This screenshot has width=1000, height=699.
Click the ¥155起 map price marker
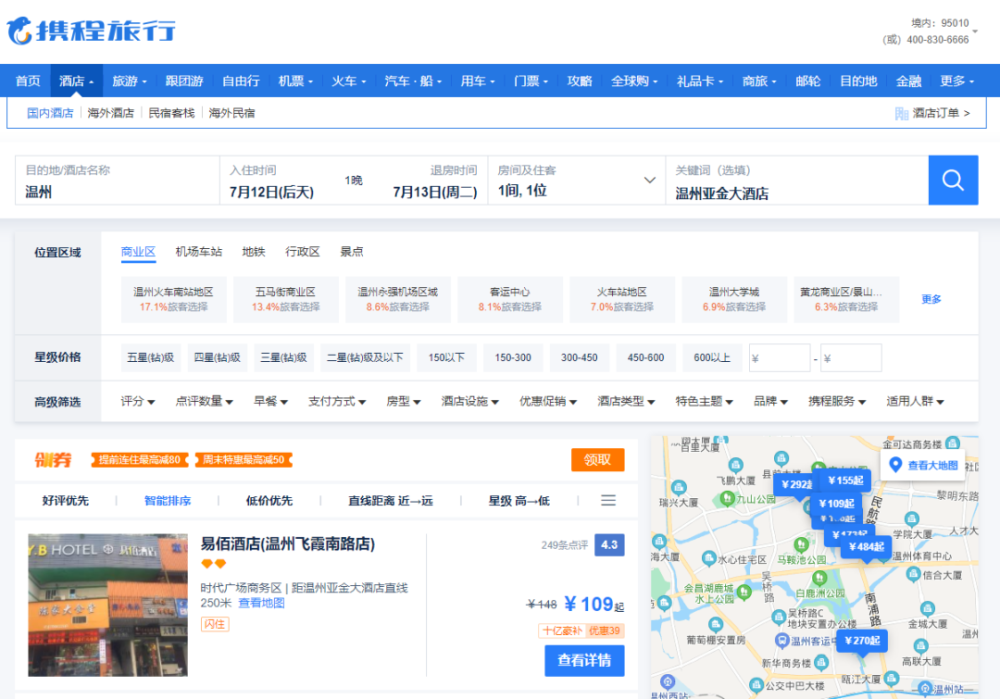point(846,480)
